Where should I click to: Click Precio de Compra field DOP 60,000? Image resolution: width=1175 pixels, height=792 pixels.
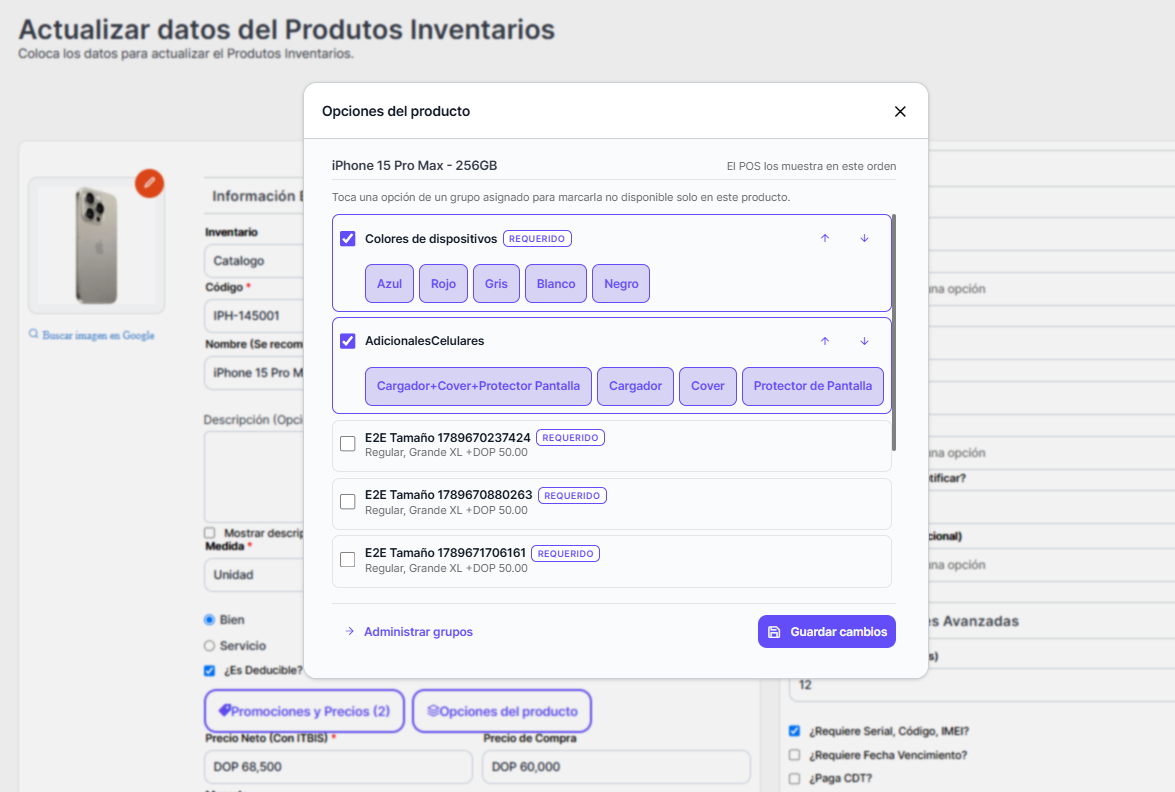[x=616, y=767]
